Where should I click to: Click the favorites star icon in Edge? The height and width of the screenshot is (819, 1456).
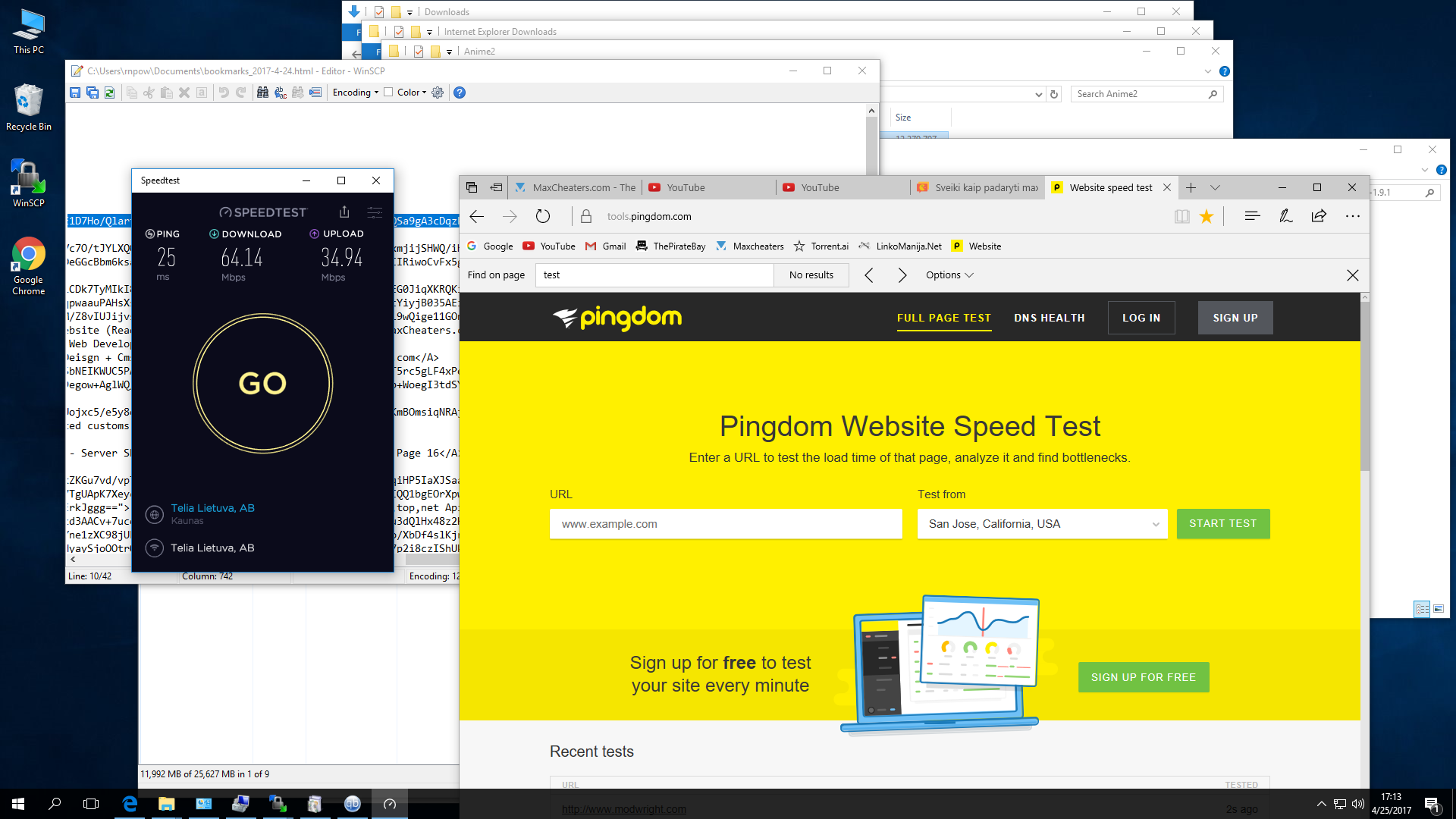[x=1207, y=217]
